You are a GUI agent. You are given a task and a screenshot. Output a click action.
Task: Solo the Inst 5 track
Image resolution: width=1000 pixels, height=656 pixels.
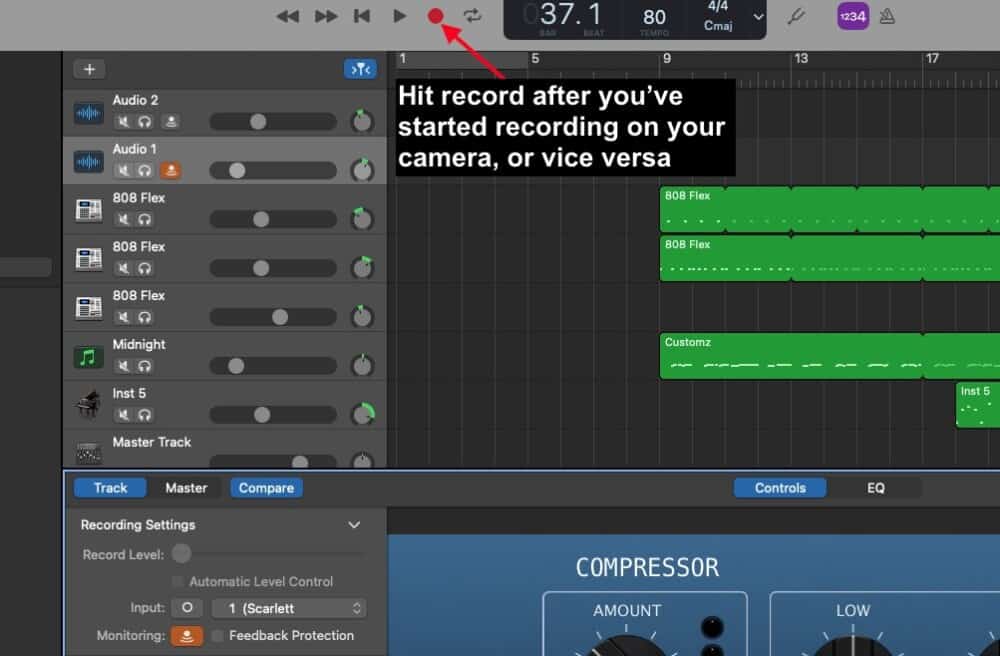145,415
